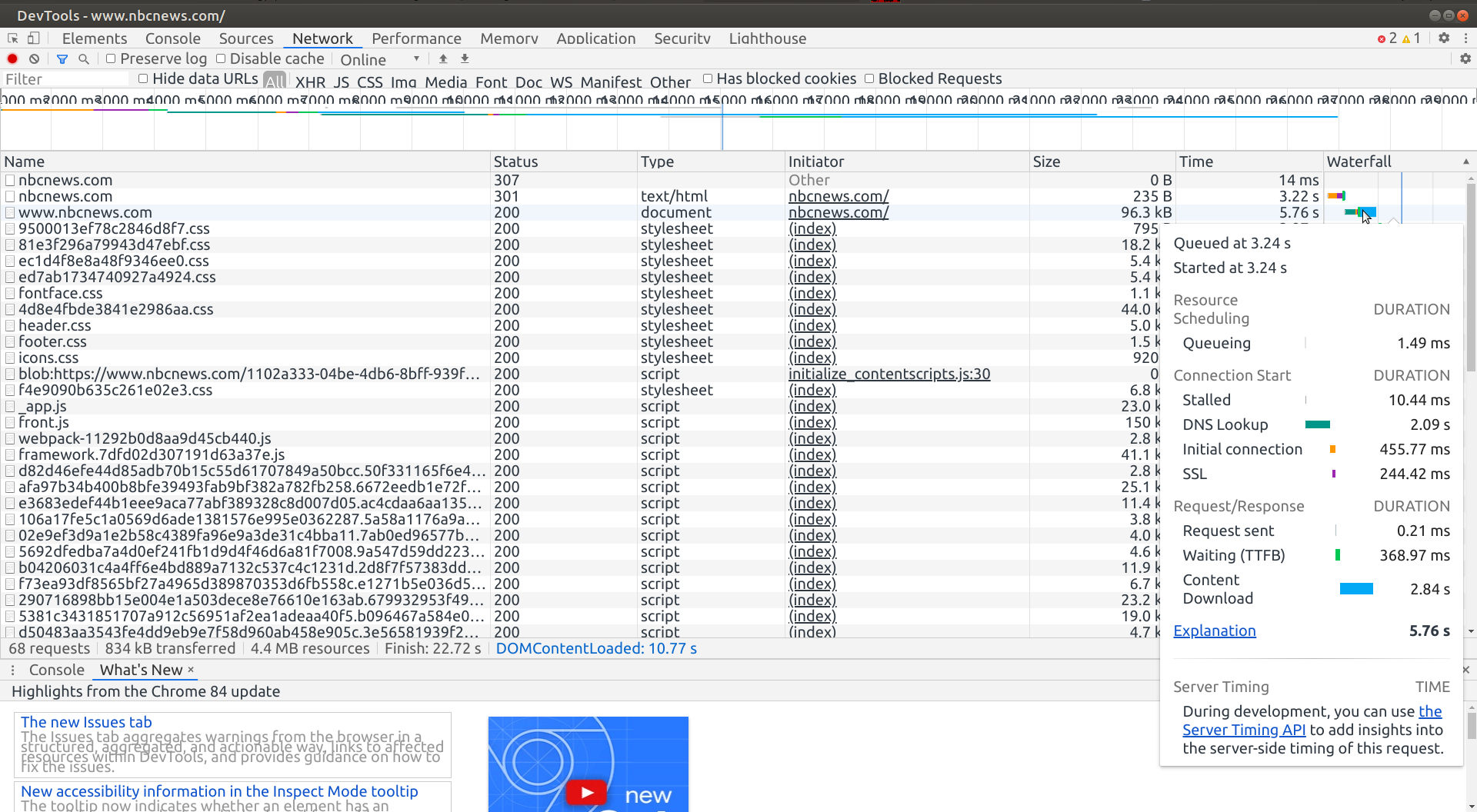Click the nbcnews.com 301 waterfall bar
The width and height of the screenshot is (1477, 812).
click(x=1336, y=196)
